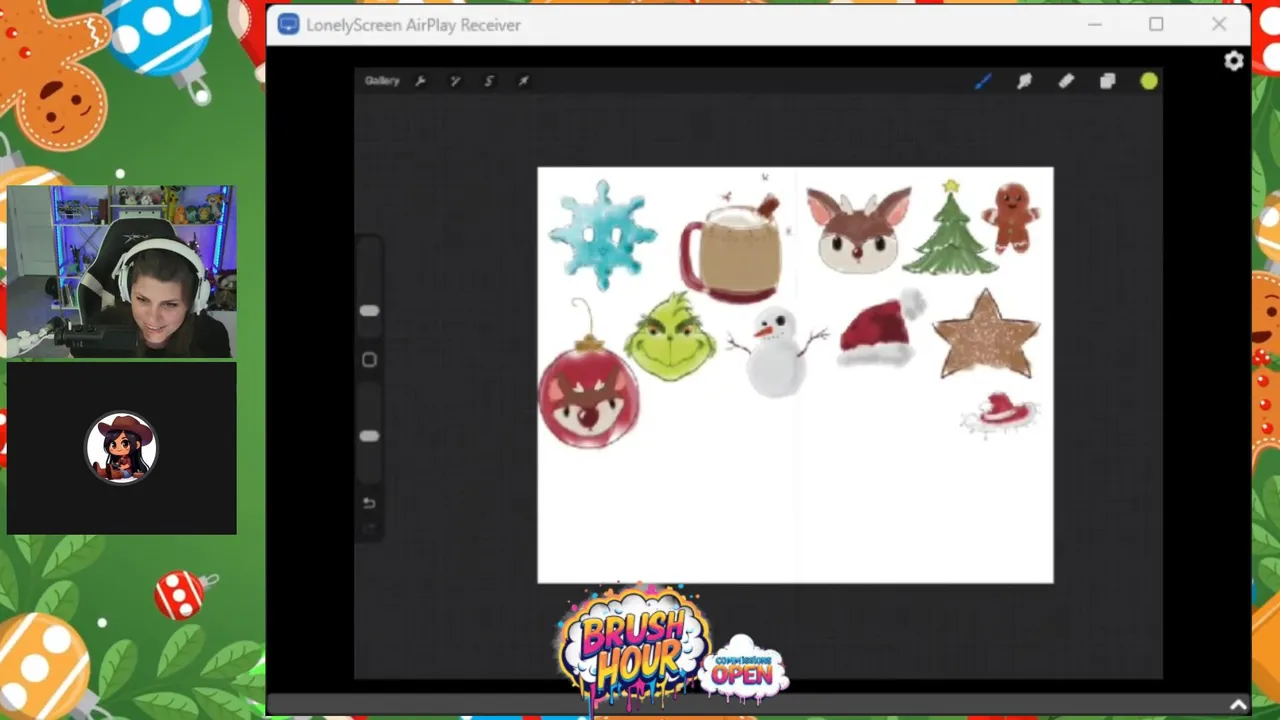The width and height of the screenshot is (1280, 720).
Task: Open the Actions wrench menu
Action: pos(420,81)
